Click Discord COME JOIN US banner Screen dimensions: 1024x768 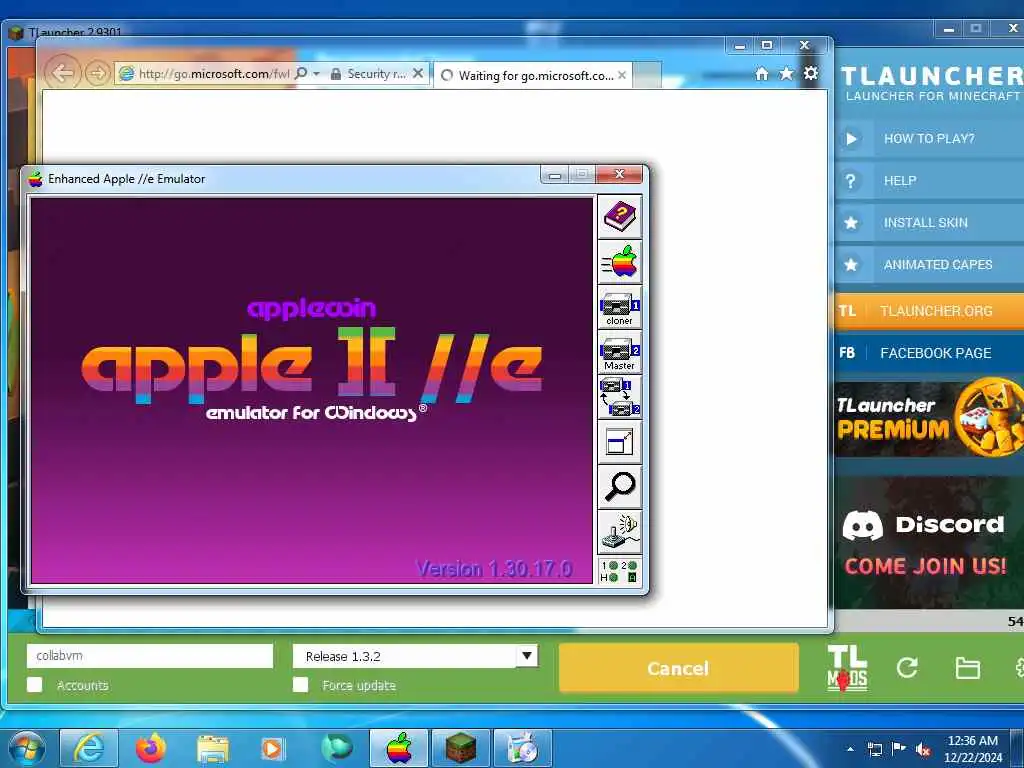point(929,542)
